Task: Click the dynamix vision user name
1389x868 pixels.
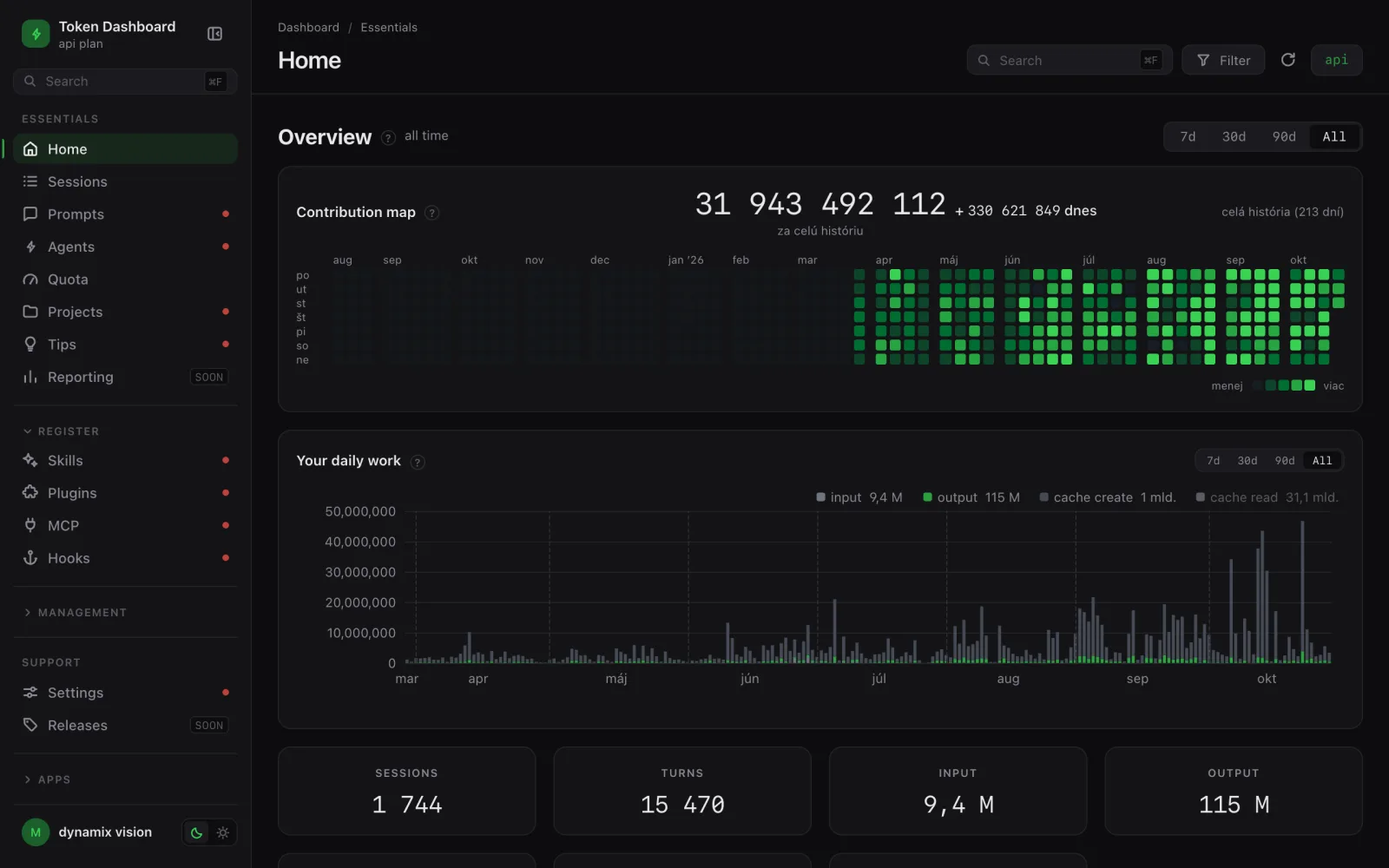Action: click(x=105, y=832)
